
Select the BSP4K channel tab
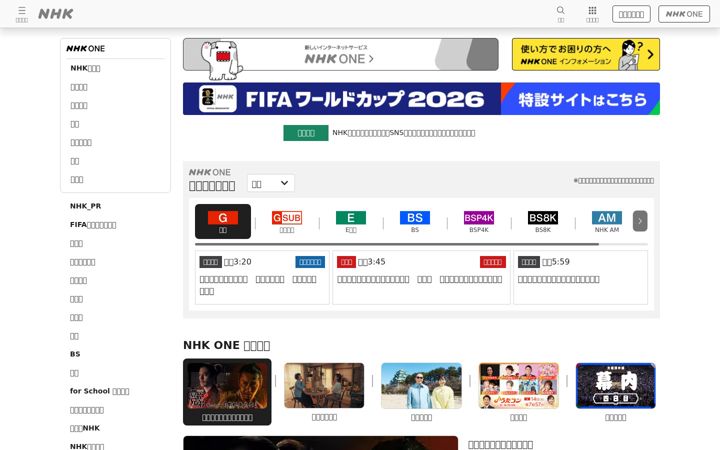479,221
